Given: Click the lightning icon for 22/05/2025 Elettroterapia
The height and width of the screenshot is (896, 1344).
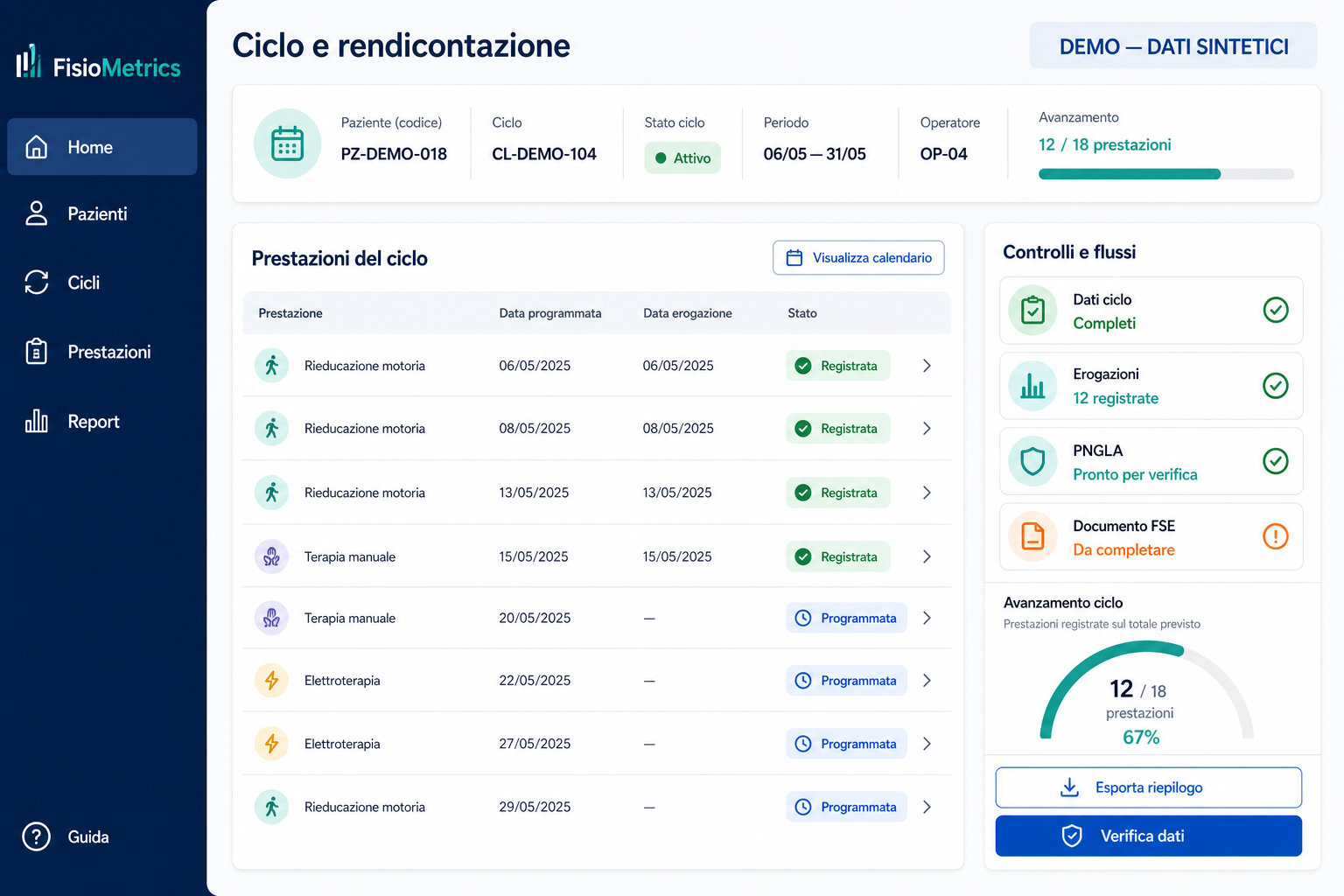Looking at the screenshot, I should click(x=271, y=681).
